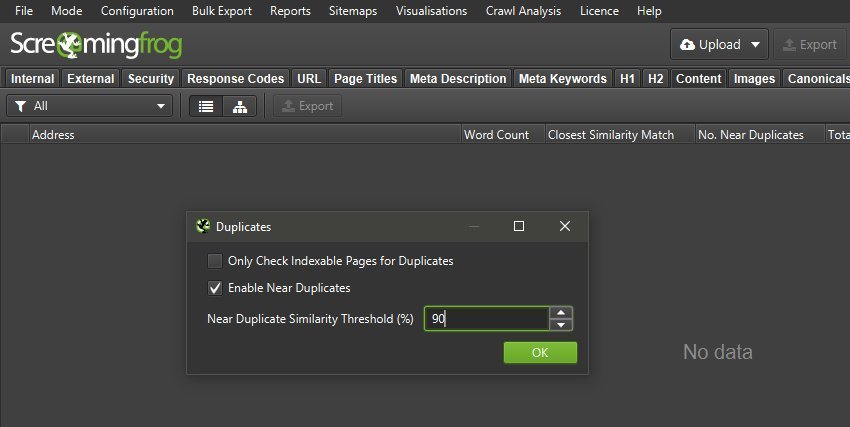Click the Duplicates dialog frog icon
The width and height of the screenshot is (850, 427).
point(202,227)
